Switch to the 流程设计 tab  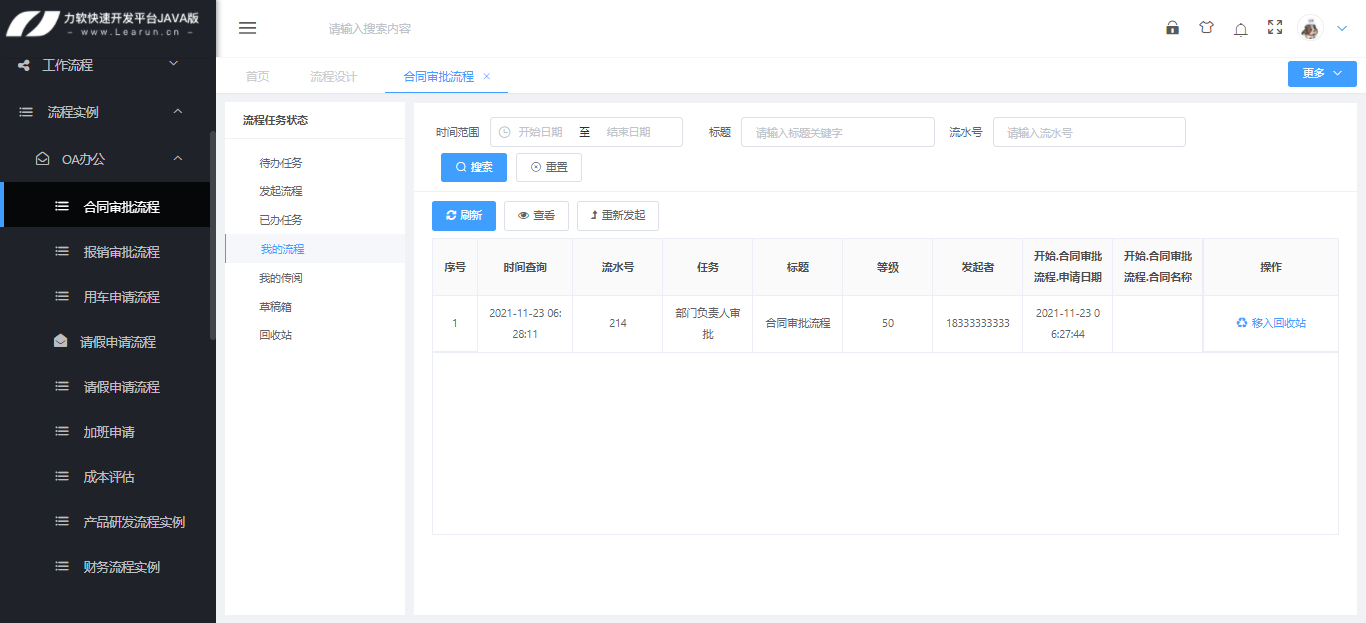[332, 74]
